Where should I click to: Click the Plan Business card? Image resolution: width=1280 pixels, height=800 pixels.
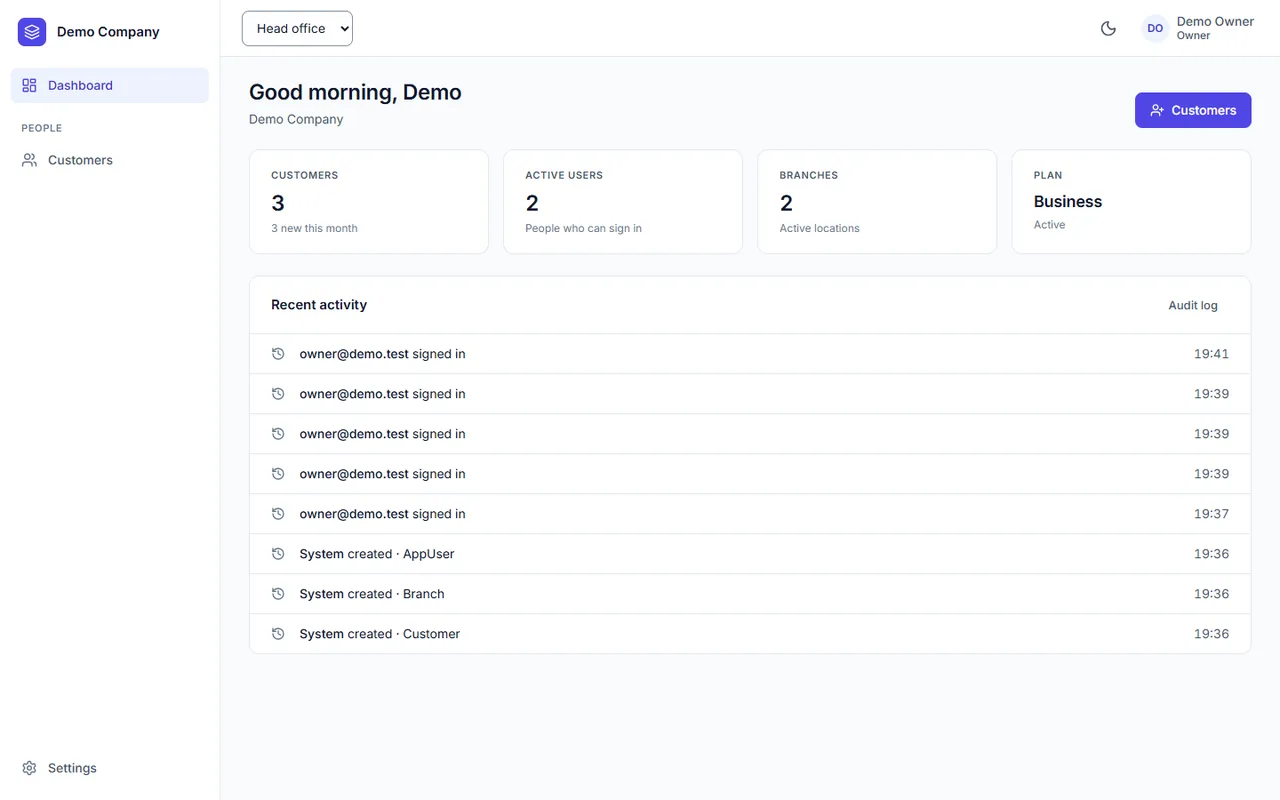[x=1131, y=202]
